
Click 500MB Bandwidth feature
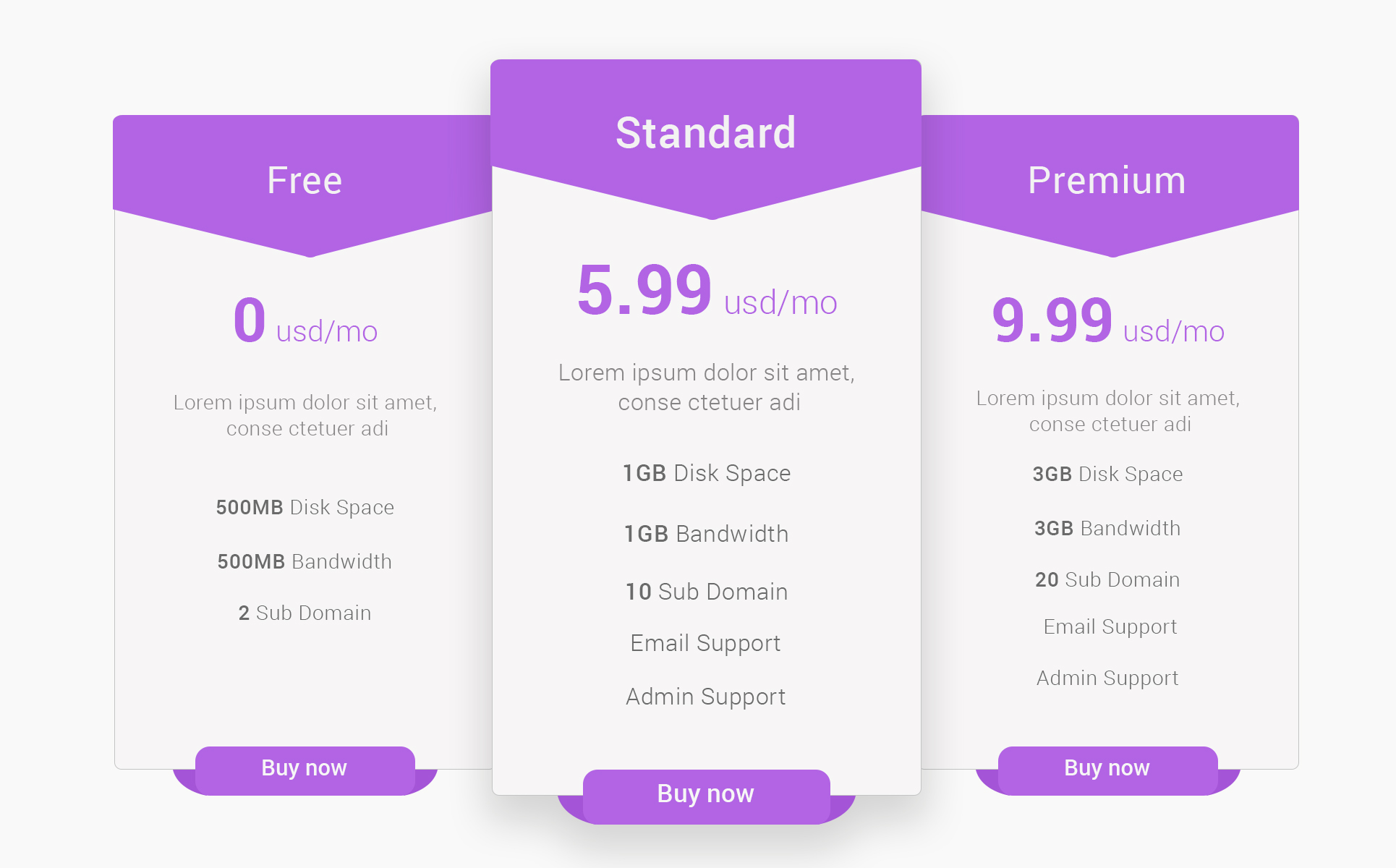[305, 562]
